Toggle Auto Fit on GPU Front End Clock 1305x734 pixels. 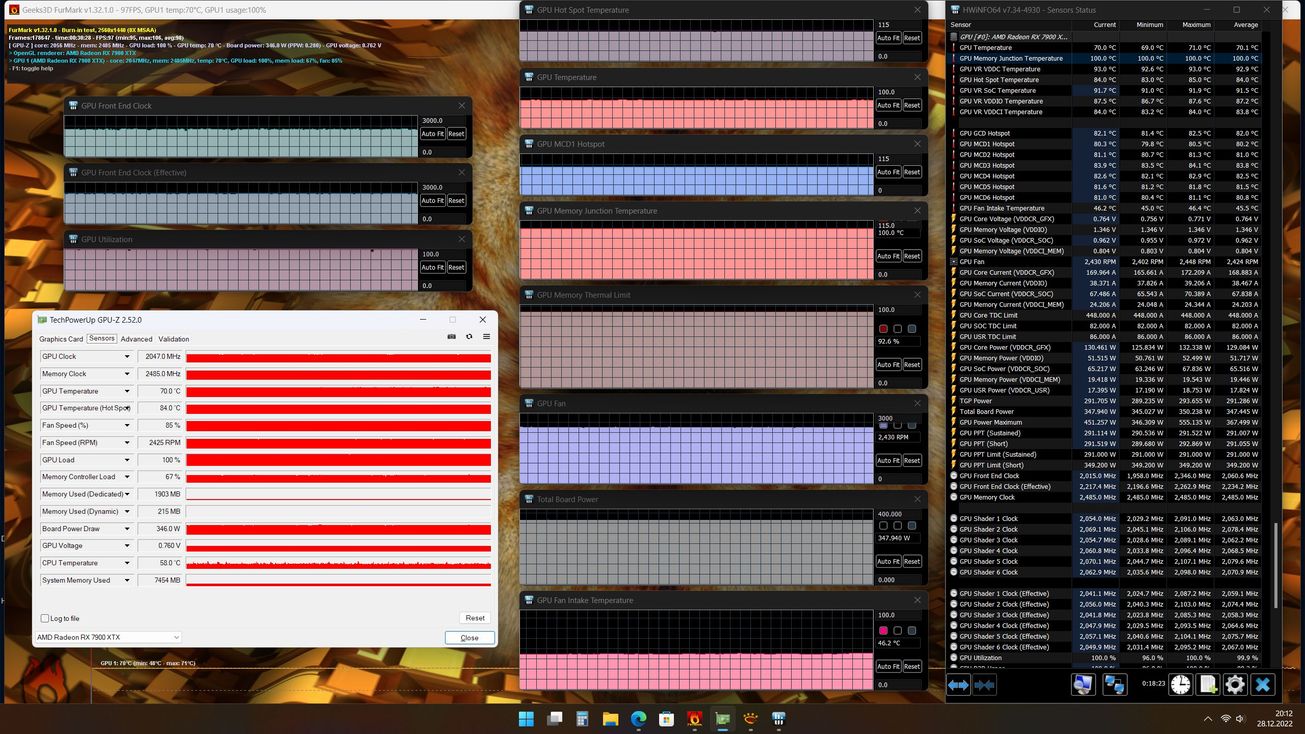click(432, 133)
